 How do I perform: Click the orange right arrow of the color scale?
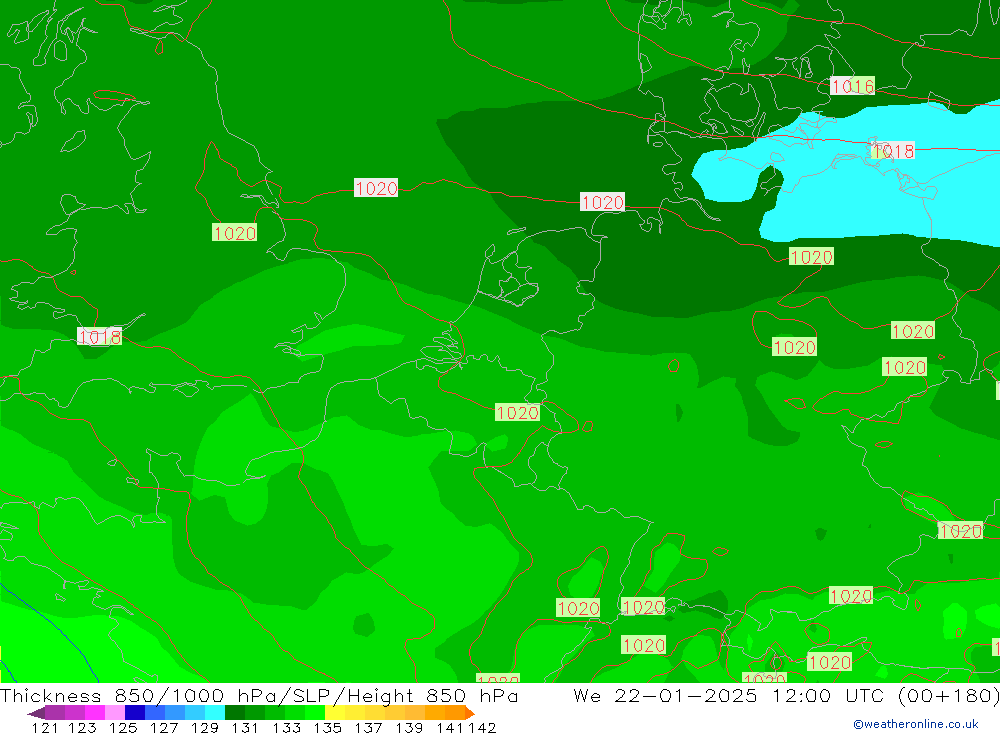pyautogui.click(x=469, y=713)
